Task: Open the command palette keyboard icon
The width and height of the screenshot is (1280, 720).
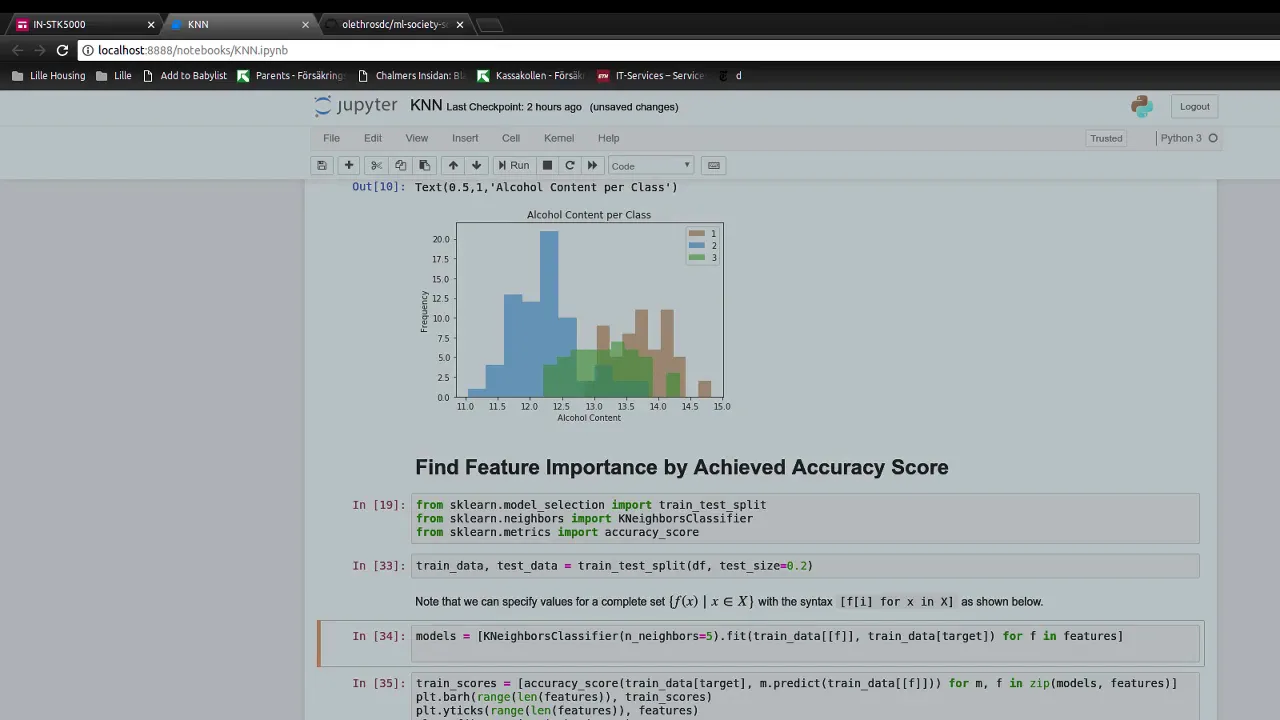Action: [x=713, y=165]
